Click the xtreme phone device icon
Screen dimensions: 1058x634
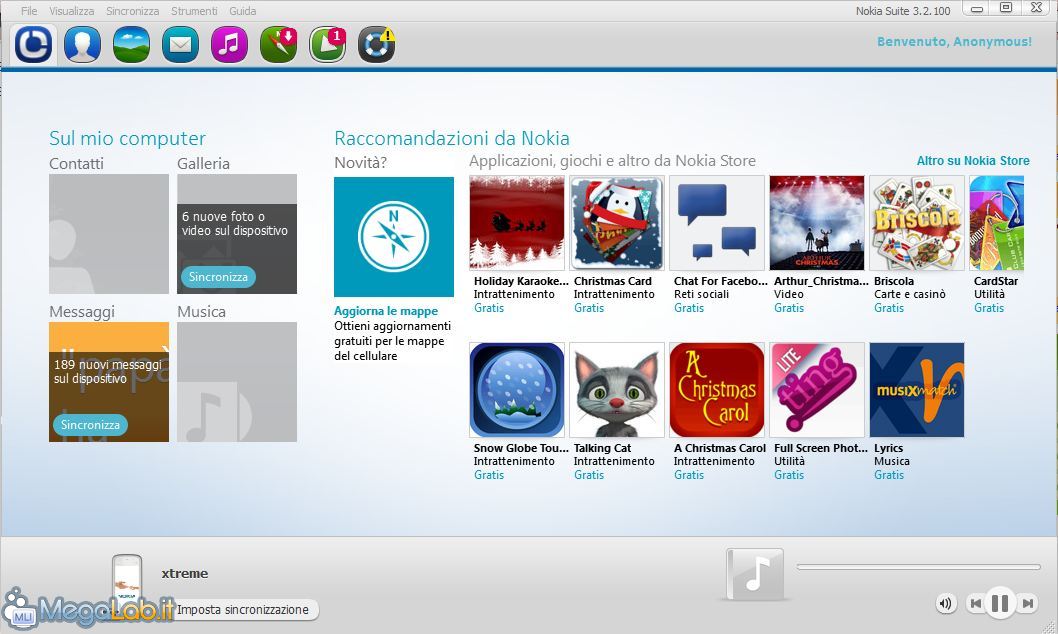point(127,582)
